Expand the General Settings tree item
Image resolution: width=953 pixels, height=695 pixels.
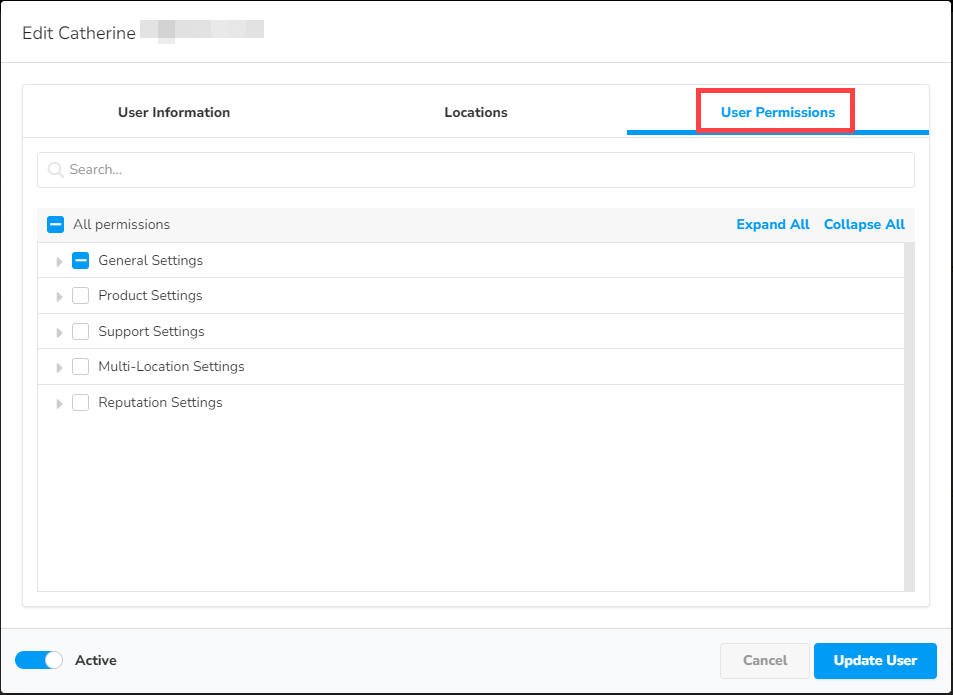59,260
